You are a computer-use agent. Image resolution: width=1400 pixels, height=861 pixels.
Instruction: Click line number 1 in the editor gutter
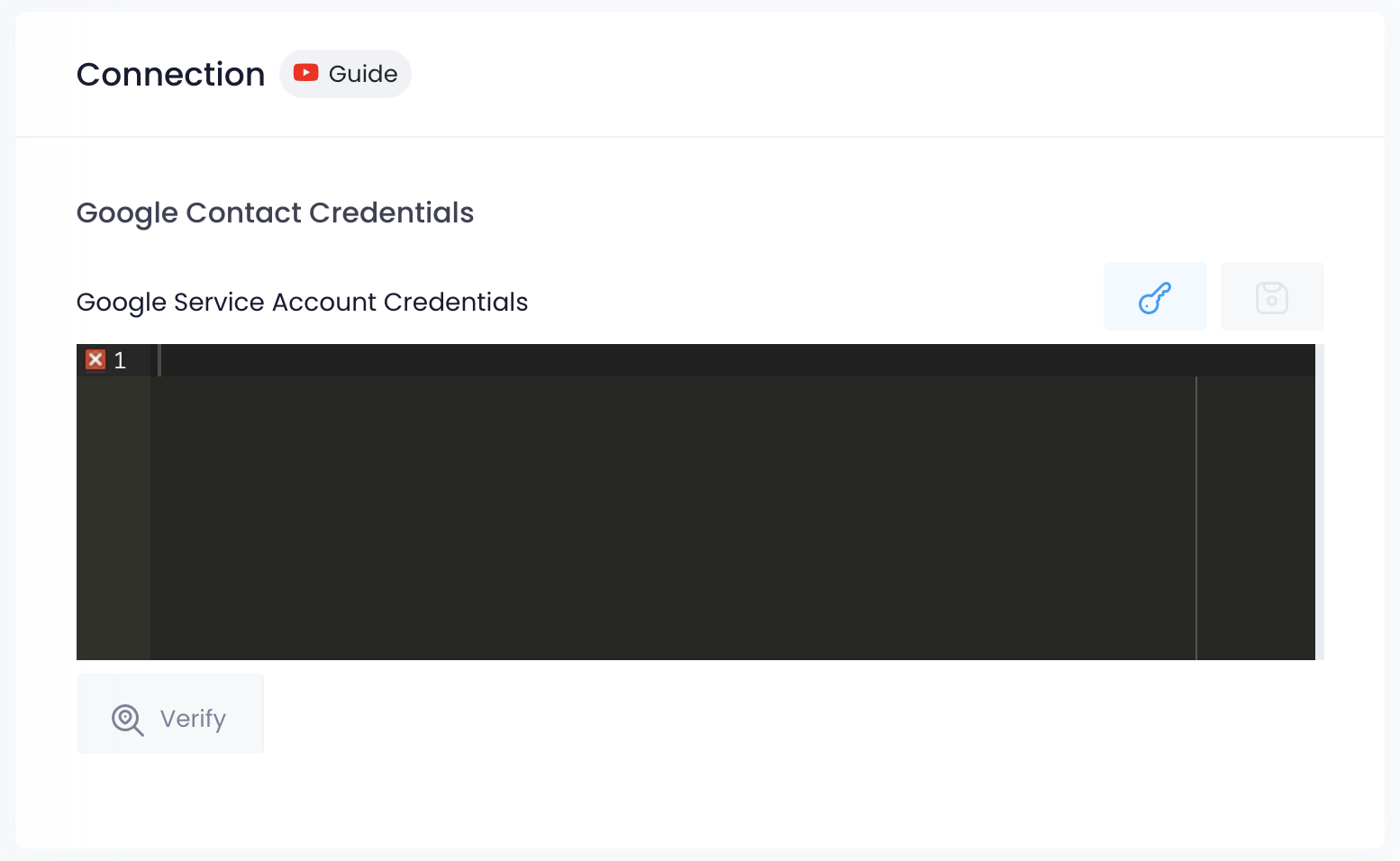click(x=120, y=360)
